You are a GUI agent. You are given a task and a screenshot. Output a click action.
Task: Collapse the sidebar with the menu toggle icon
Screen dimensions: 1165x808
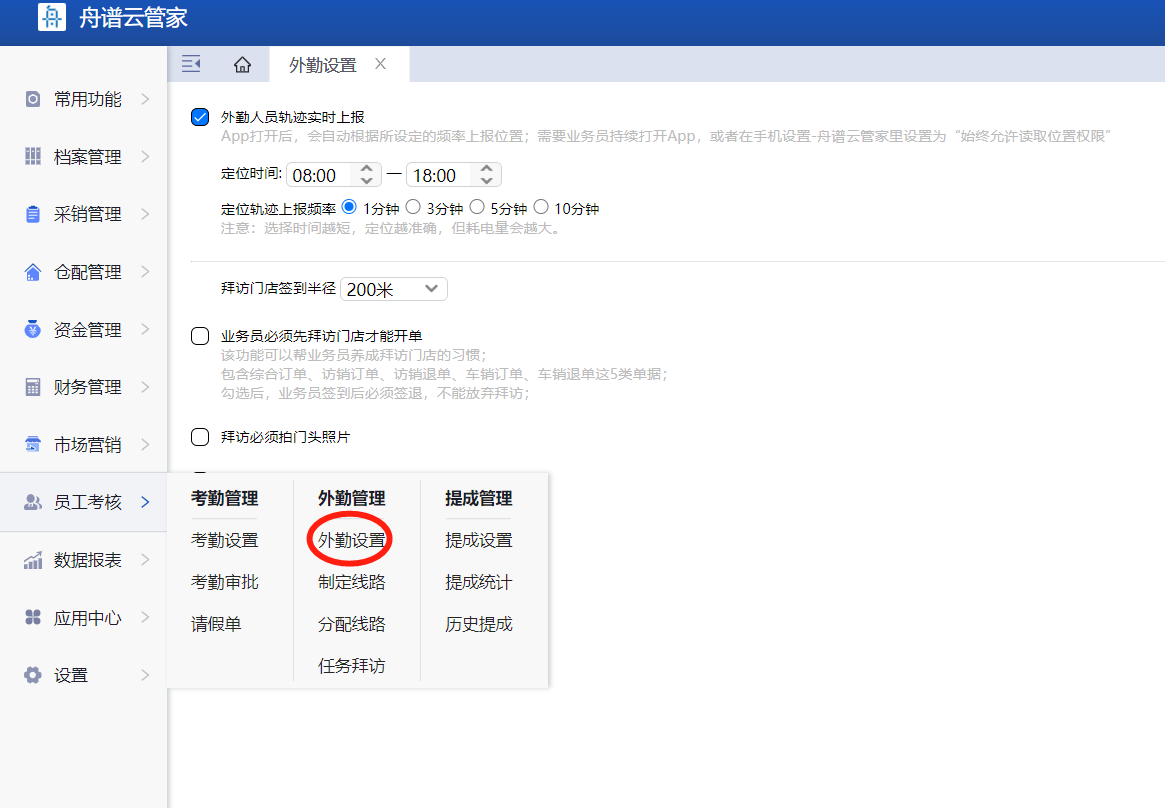pos(191,65)
